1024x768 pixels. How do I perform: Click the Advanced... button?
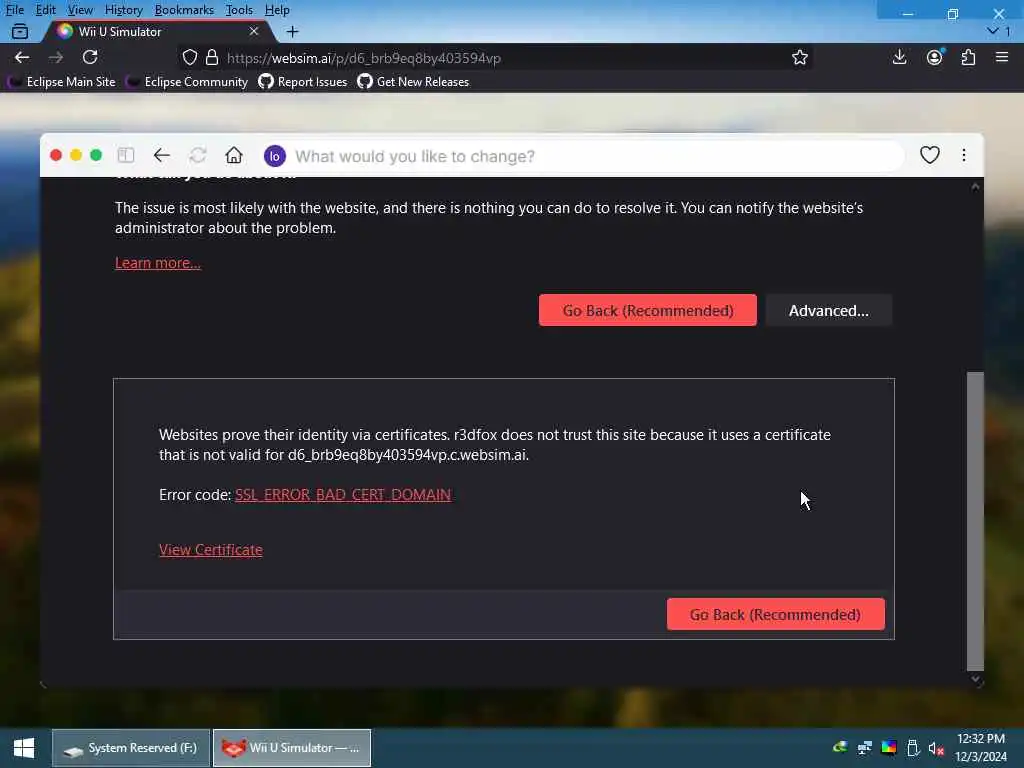click(829, 310)
